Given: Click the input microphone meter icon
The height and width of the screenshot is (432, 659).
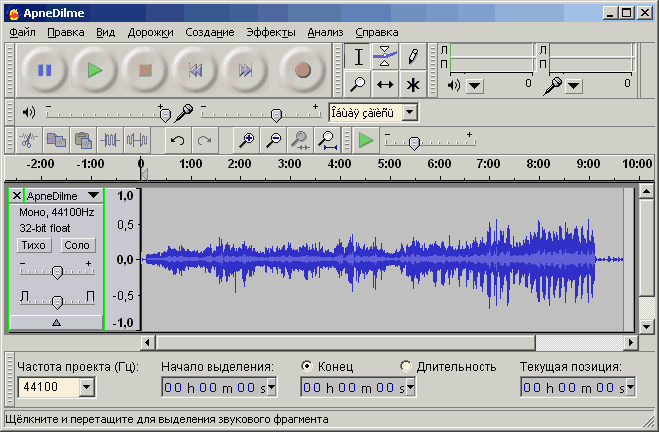Looking at the screenshot, I should (x=553, y=86).
